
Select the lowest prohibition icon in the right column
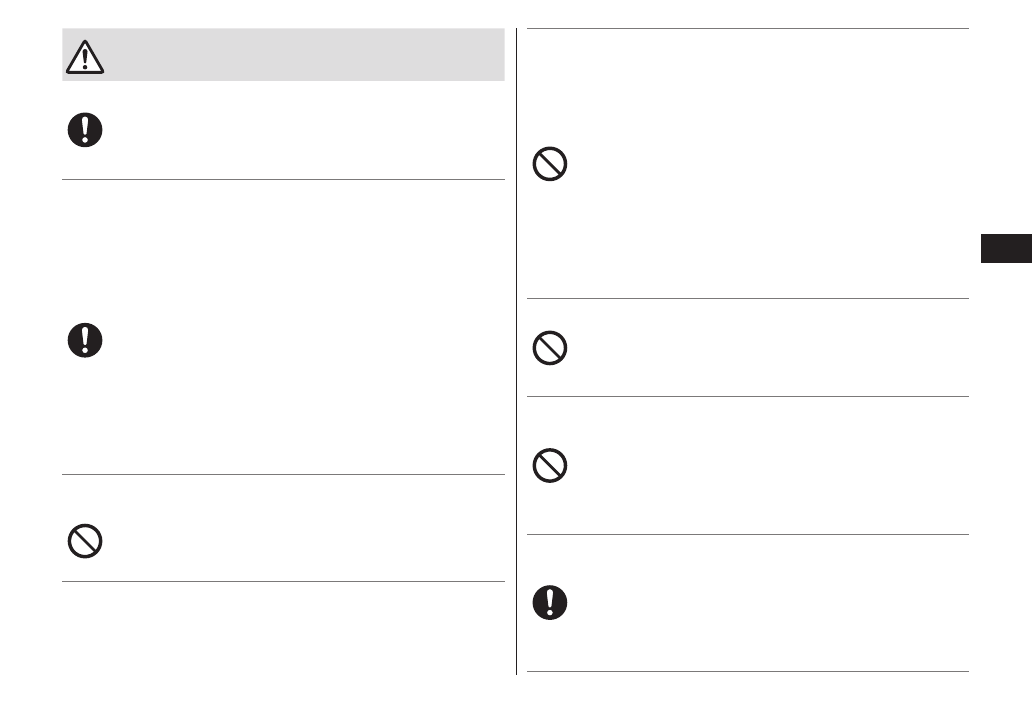pos(550,467)
